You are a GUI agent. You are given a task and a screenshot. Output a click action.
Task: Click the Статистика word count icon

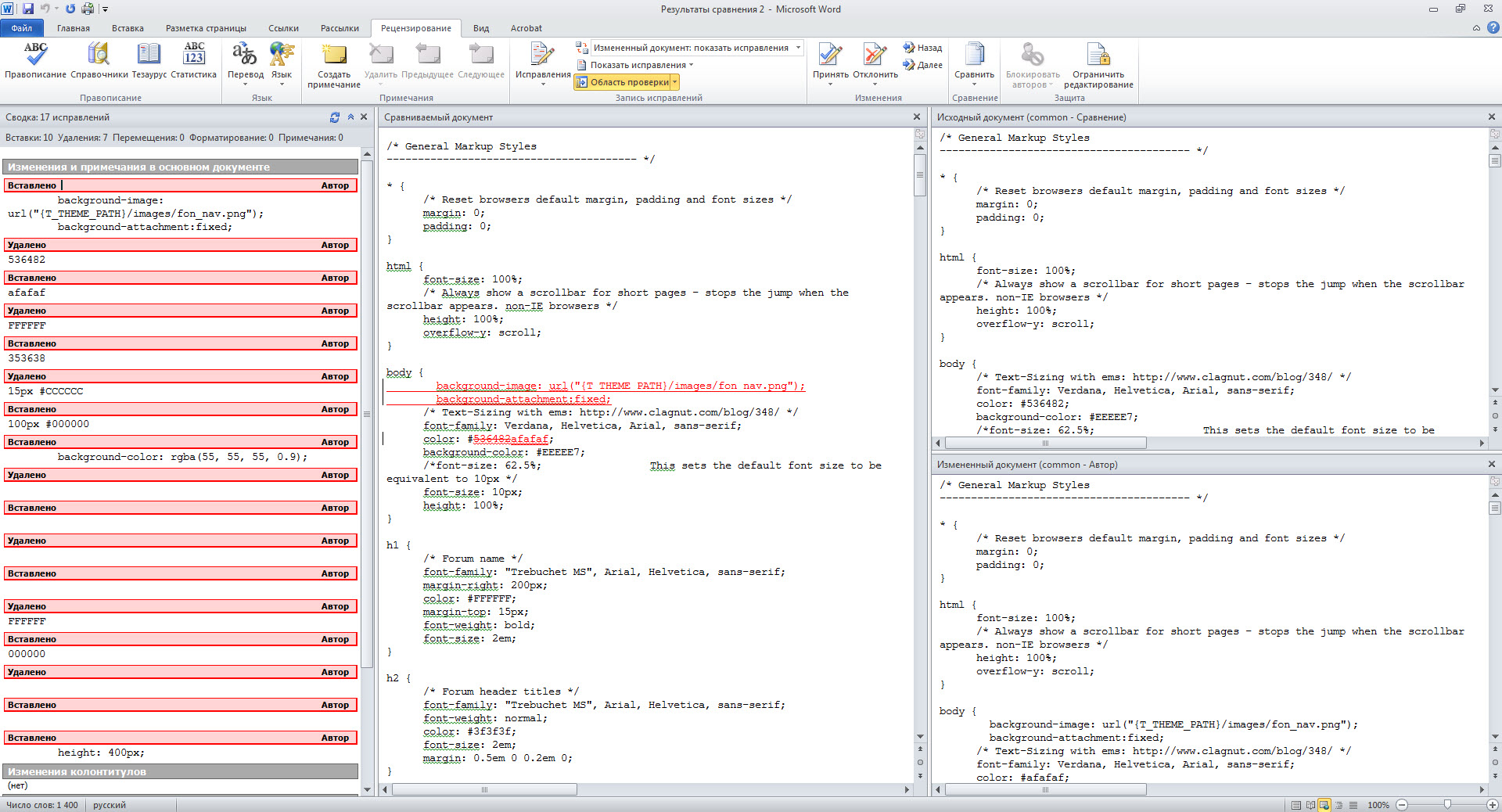(193, 56)
